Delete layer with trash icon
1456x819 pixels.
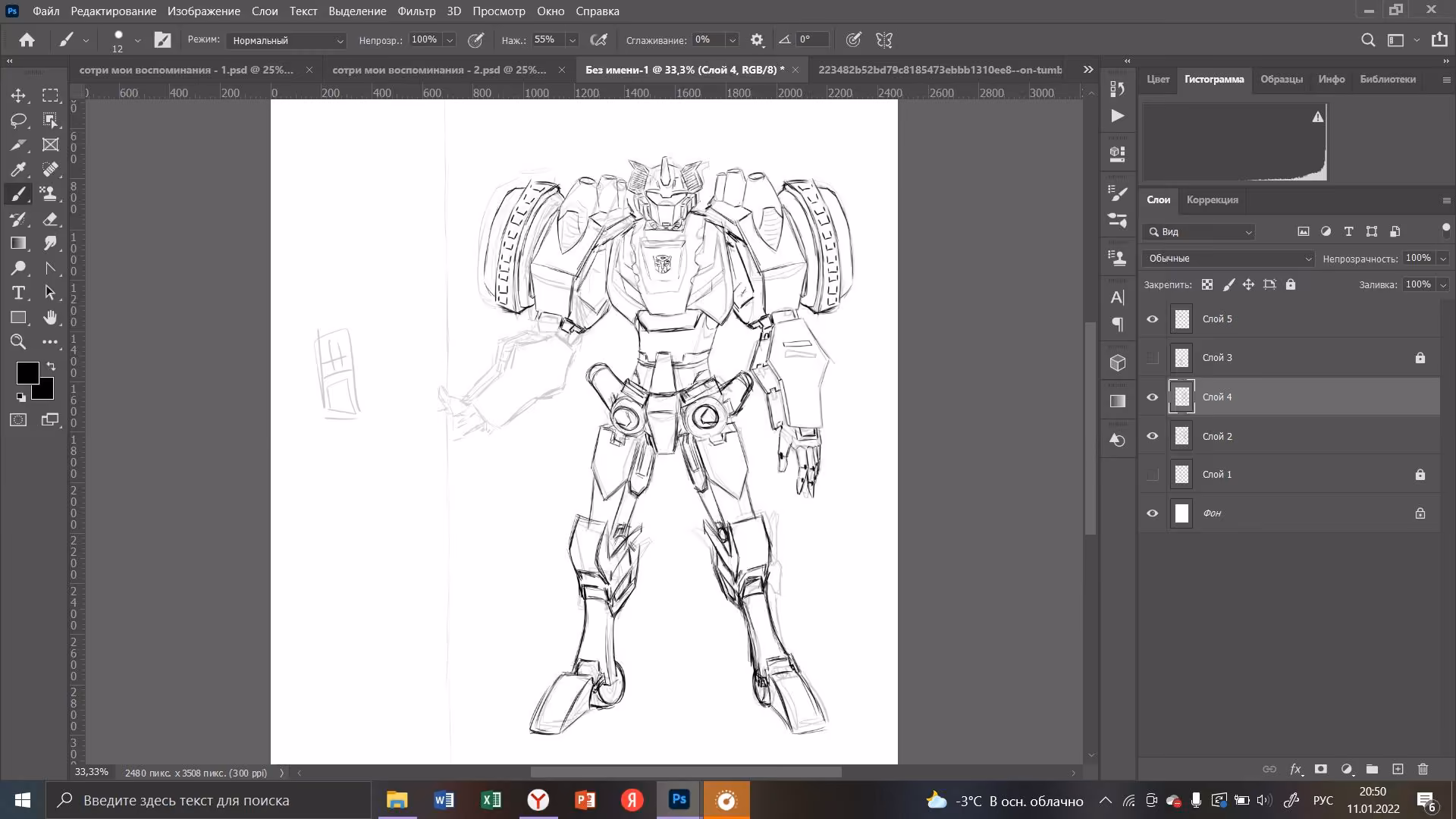(x=1423, y=769)
